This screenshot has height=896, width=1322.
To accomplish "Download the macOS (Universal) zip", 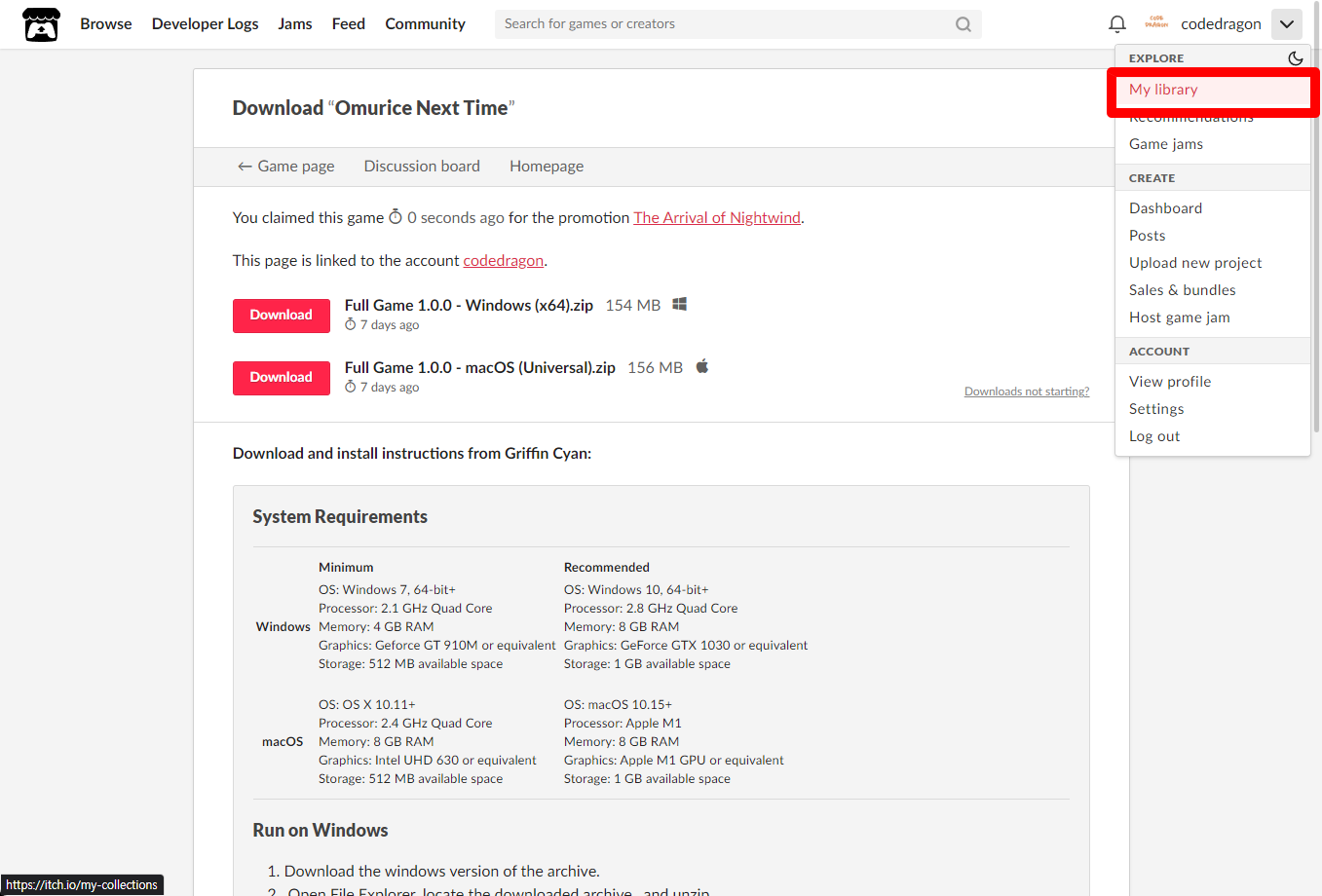I will click(x=281, y=378).
